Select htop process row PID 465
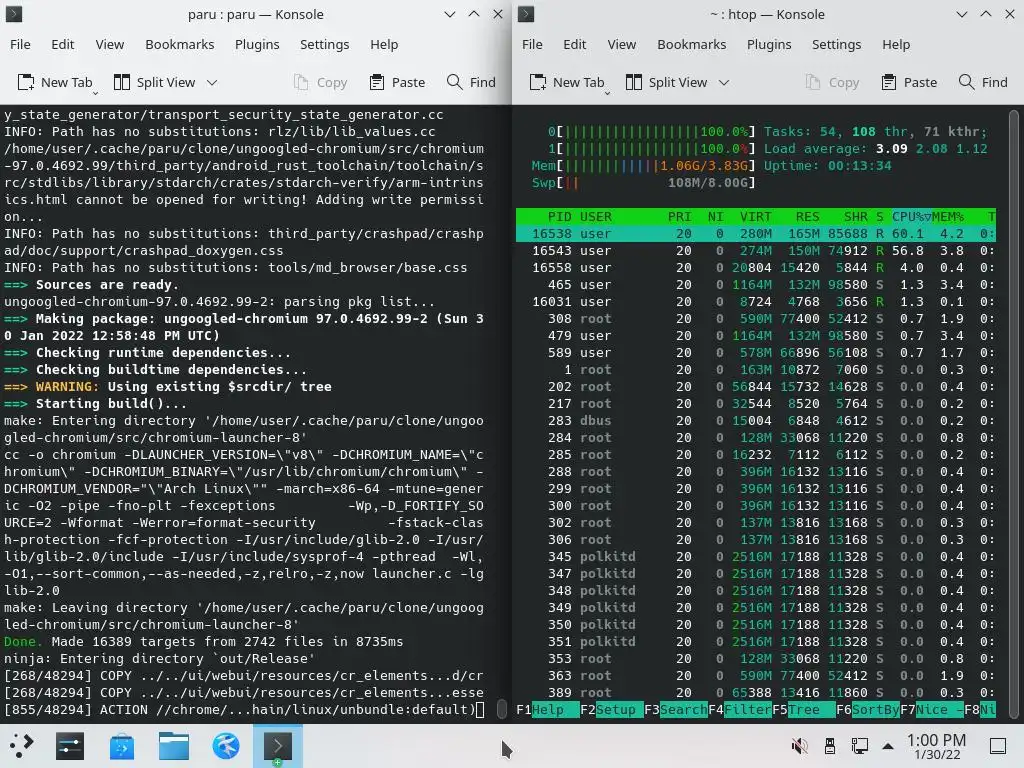 tap(756, 285)
